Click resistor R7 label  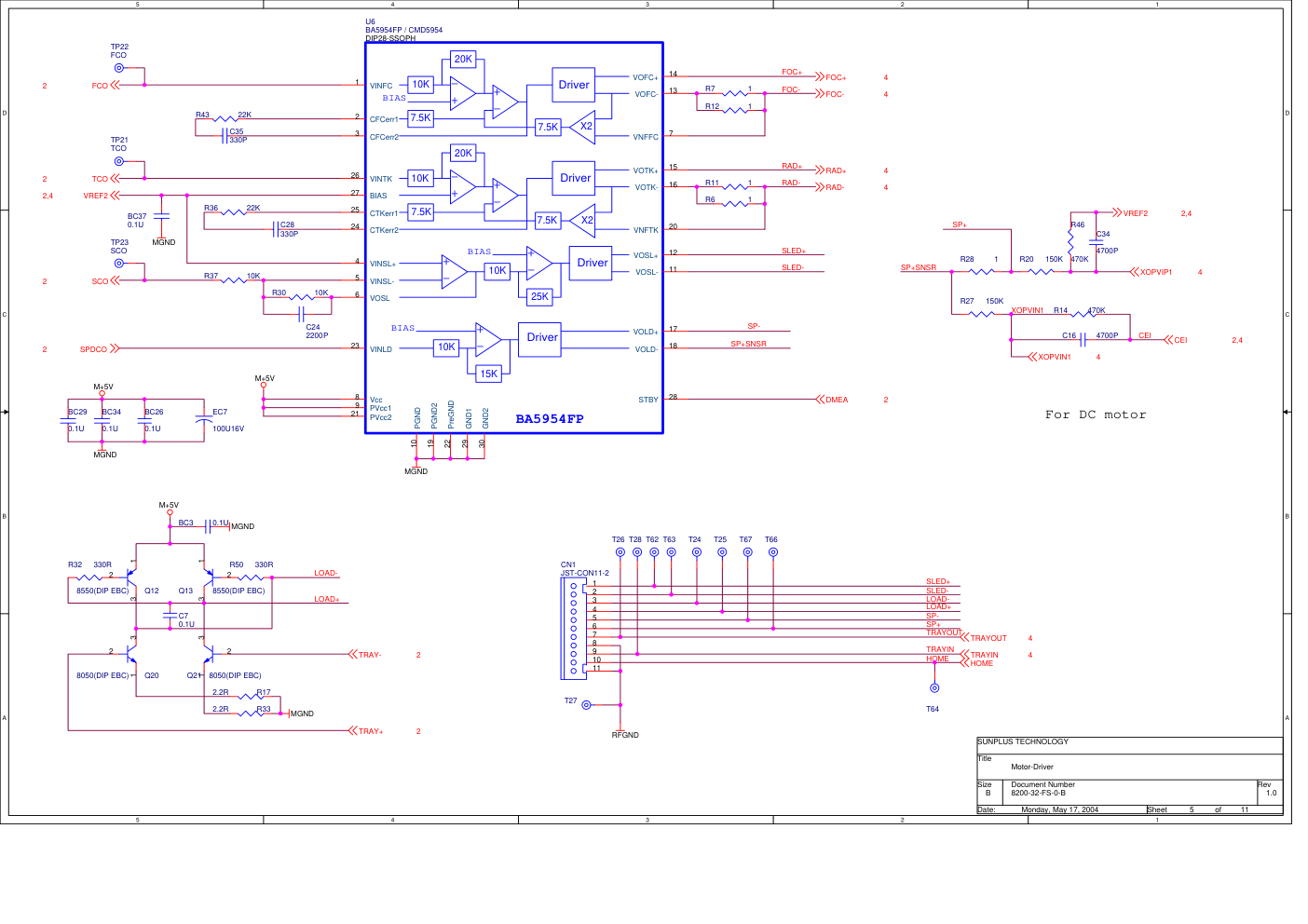710,89
